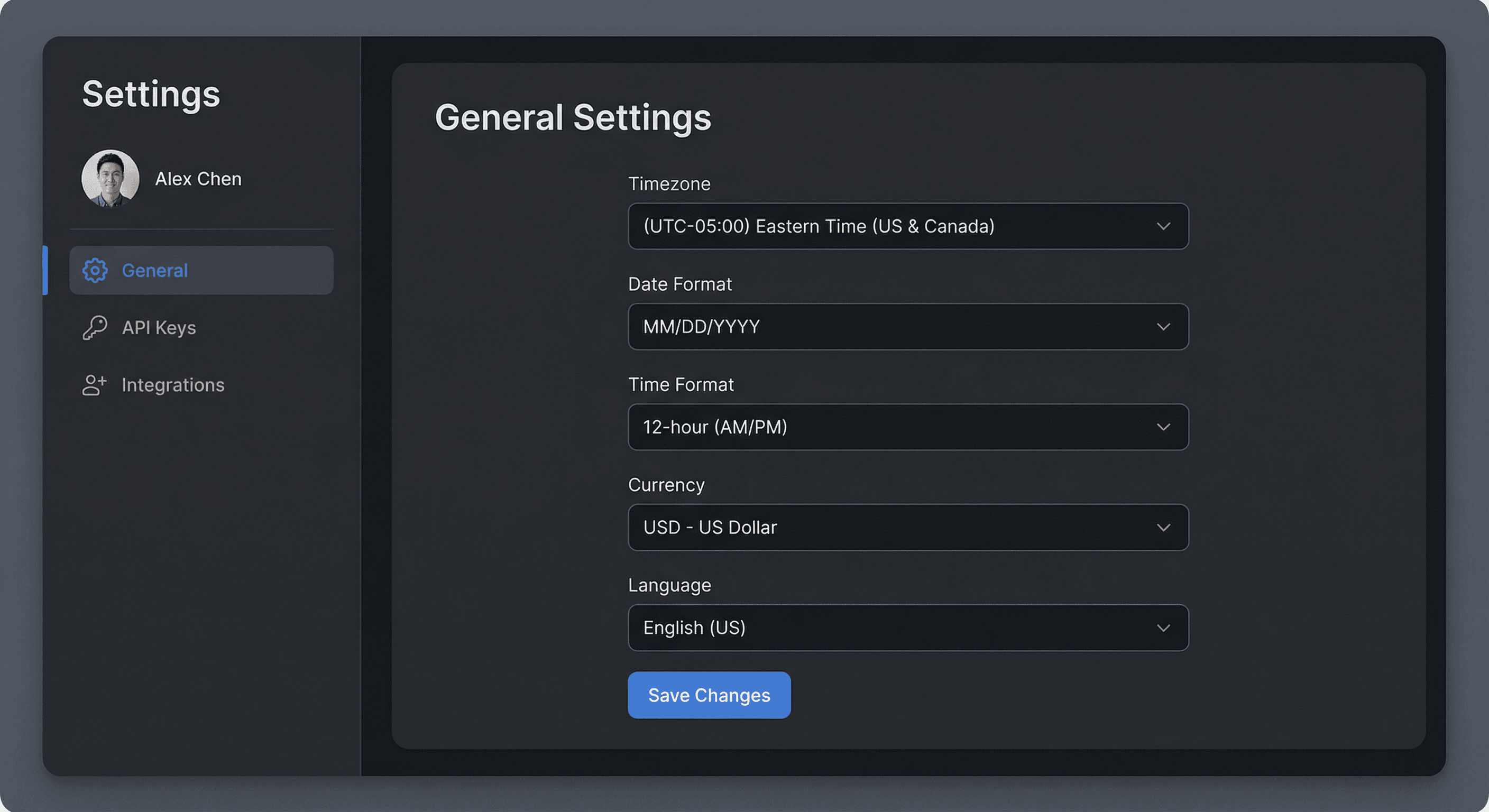
Task: Click Alex Chen's profile avatar
Action: (111, 179)
